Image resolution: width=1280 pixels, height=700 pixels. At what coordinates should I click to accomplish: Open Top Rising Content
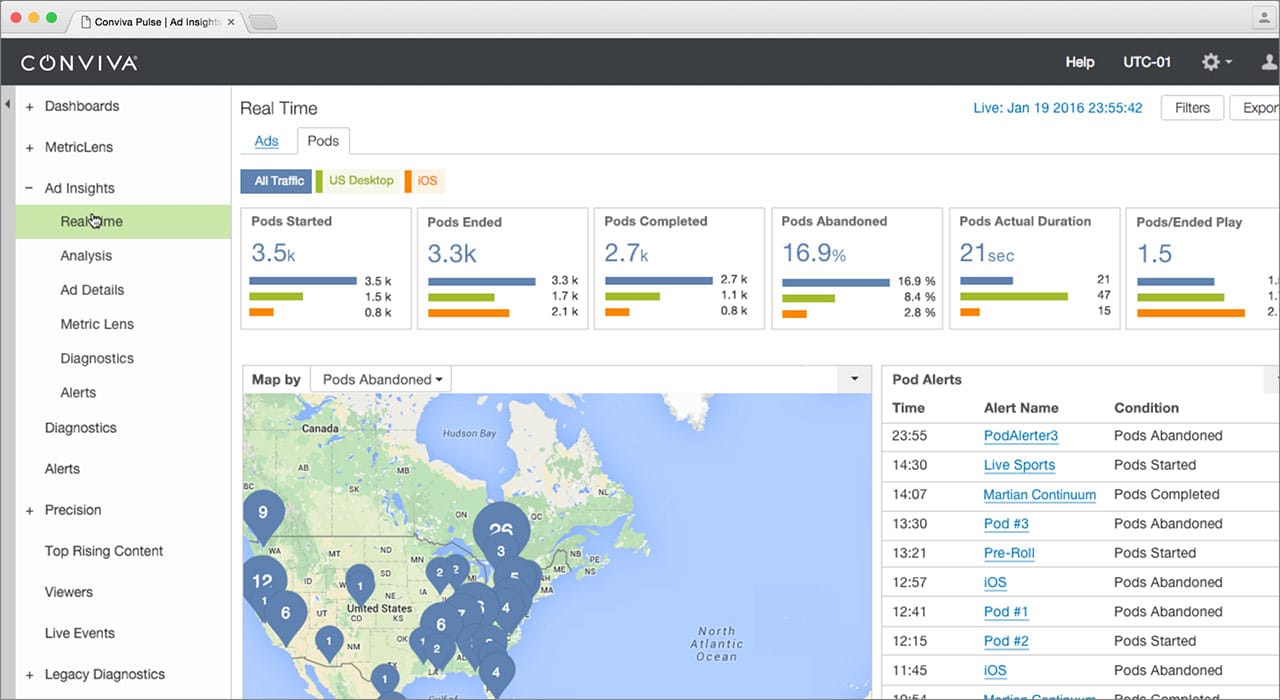click(104, 551)
